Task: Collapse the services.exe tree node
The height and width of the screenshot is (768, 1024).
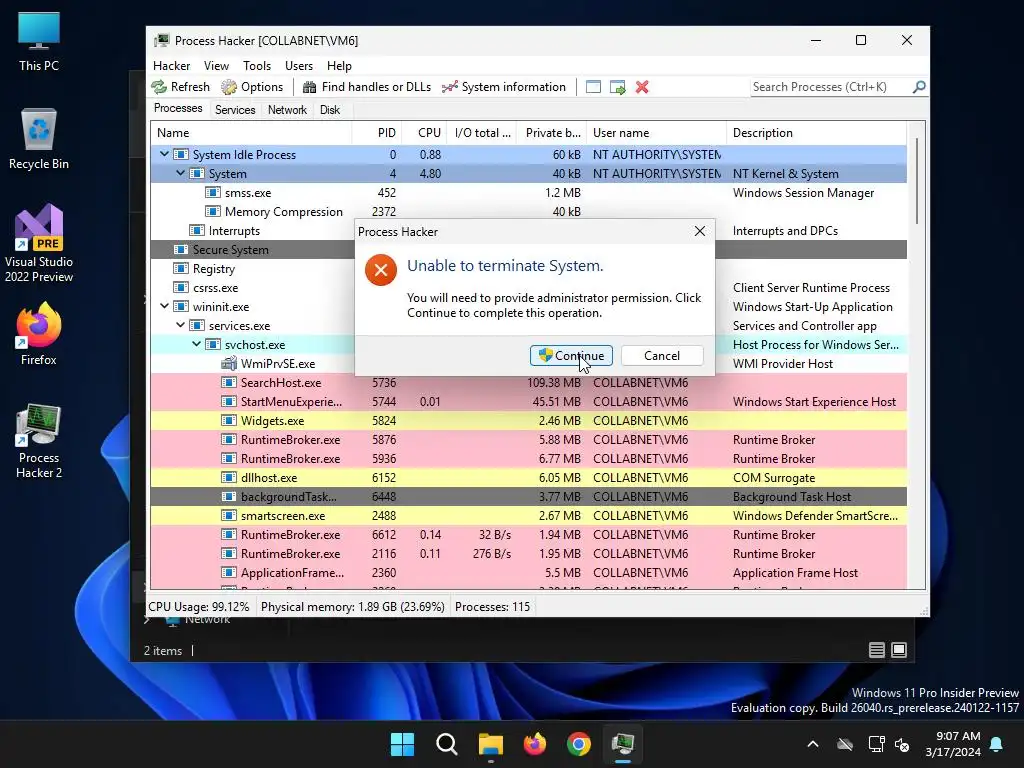Action: click(x=180, y=325)
